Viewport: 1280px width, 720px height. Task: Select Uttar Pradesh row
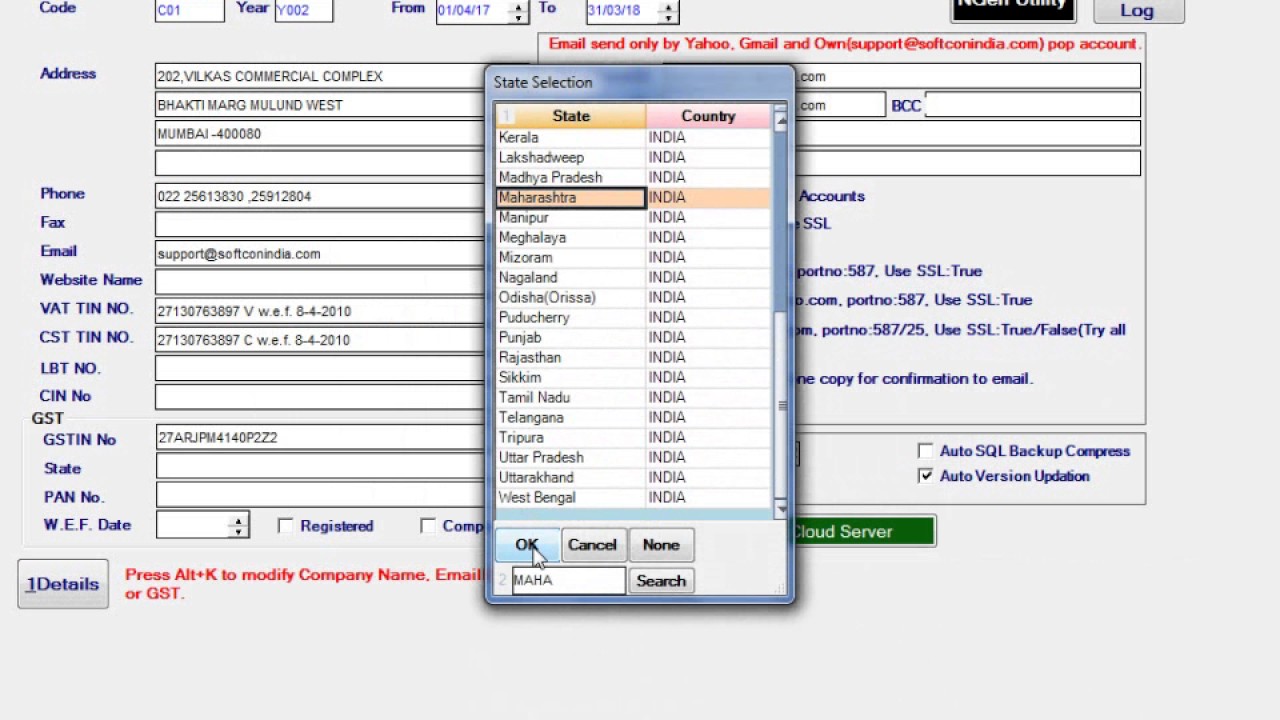571,457
